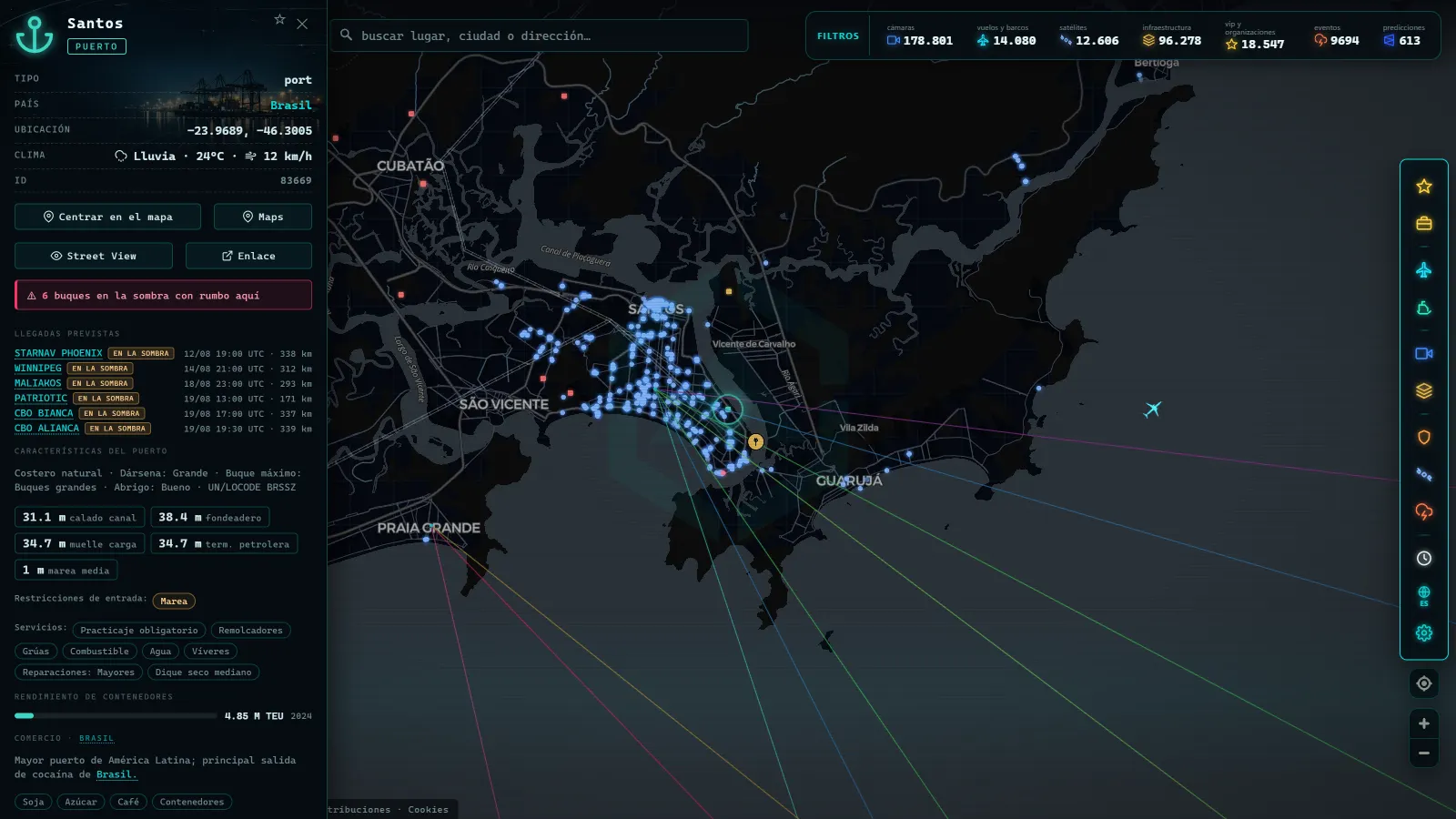Open STARNAV PHOENIX vessel link
This screenshot has width=1456, height=819.
click(x=58, y=353)
